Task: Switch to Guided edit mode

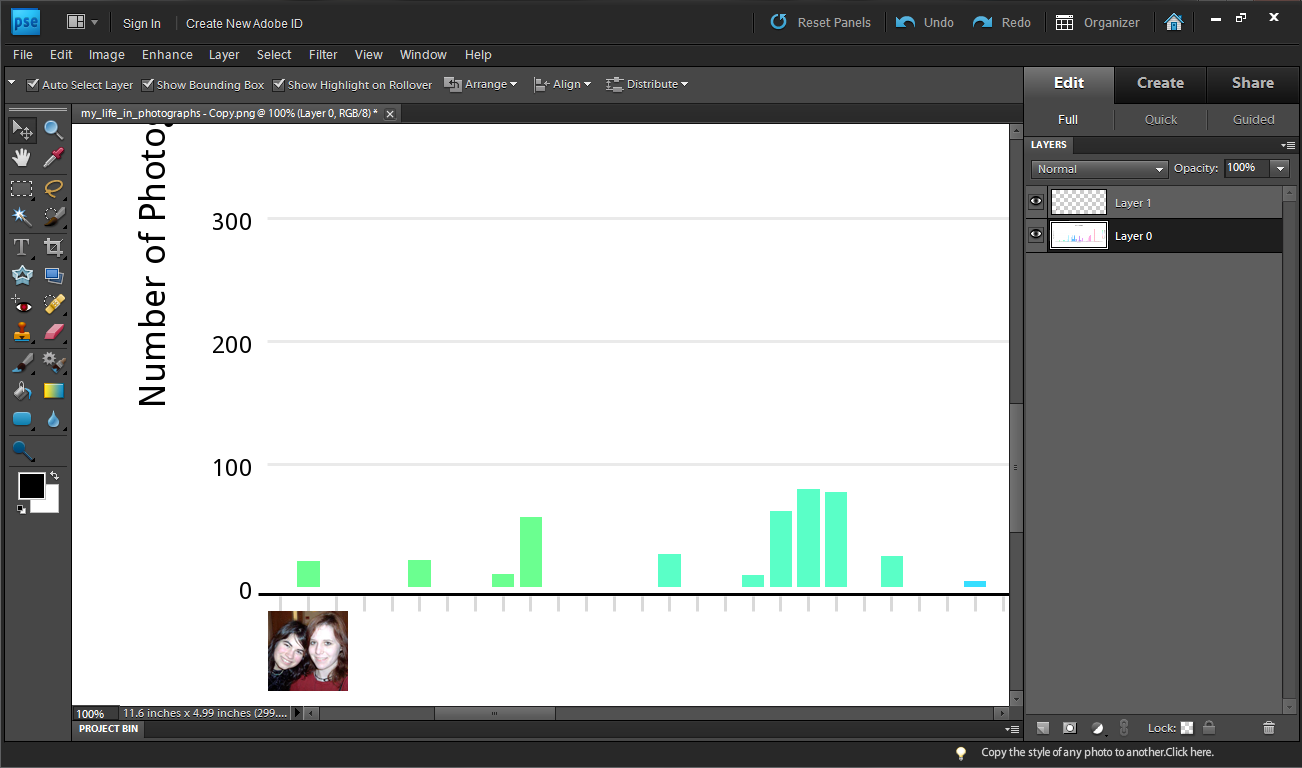Action: (1253, 119)
